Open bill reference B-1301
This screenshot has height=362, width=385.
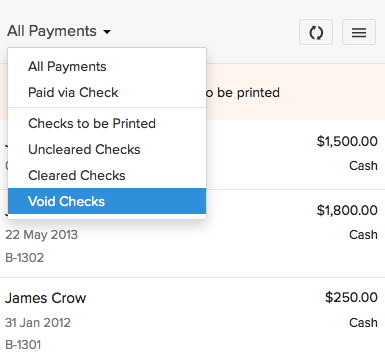tap(23, 345)
